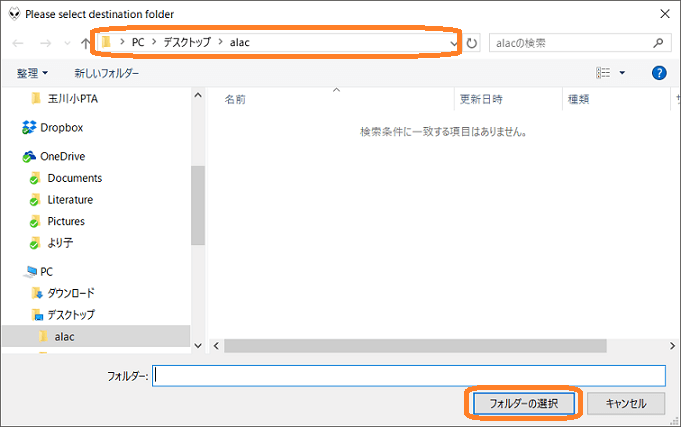Close the destination folder dialog

pyautogui.click(x=664, y=14)
